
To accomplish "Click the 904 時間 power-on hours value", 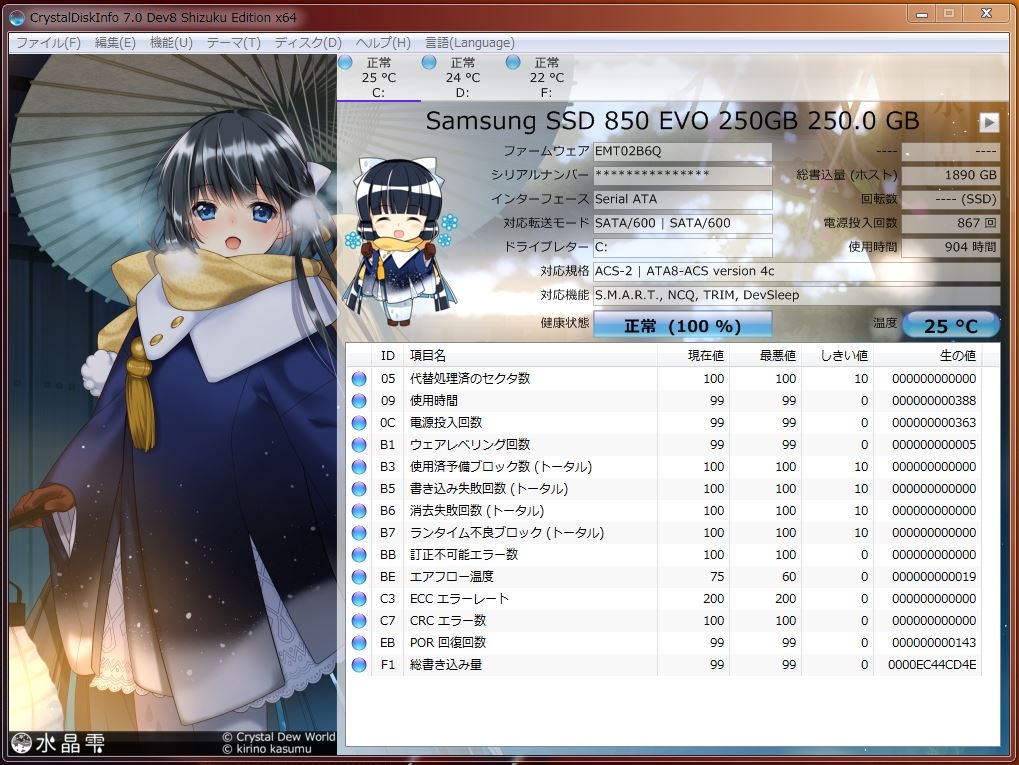I will click(x=950, y=247).
